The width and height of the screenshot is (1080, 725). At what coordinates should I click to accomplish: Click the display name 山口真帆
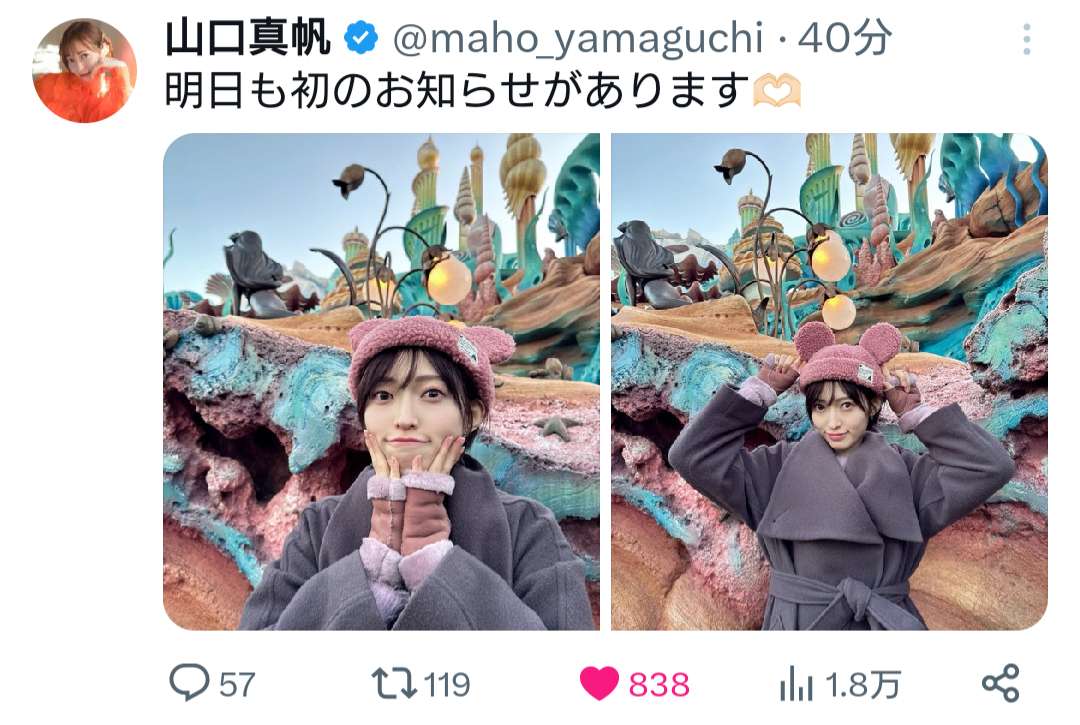point(249,38)
